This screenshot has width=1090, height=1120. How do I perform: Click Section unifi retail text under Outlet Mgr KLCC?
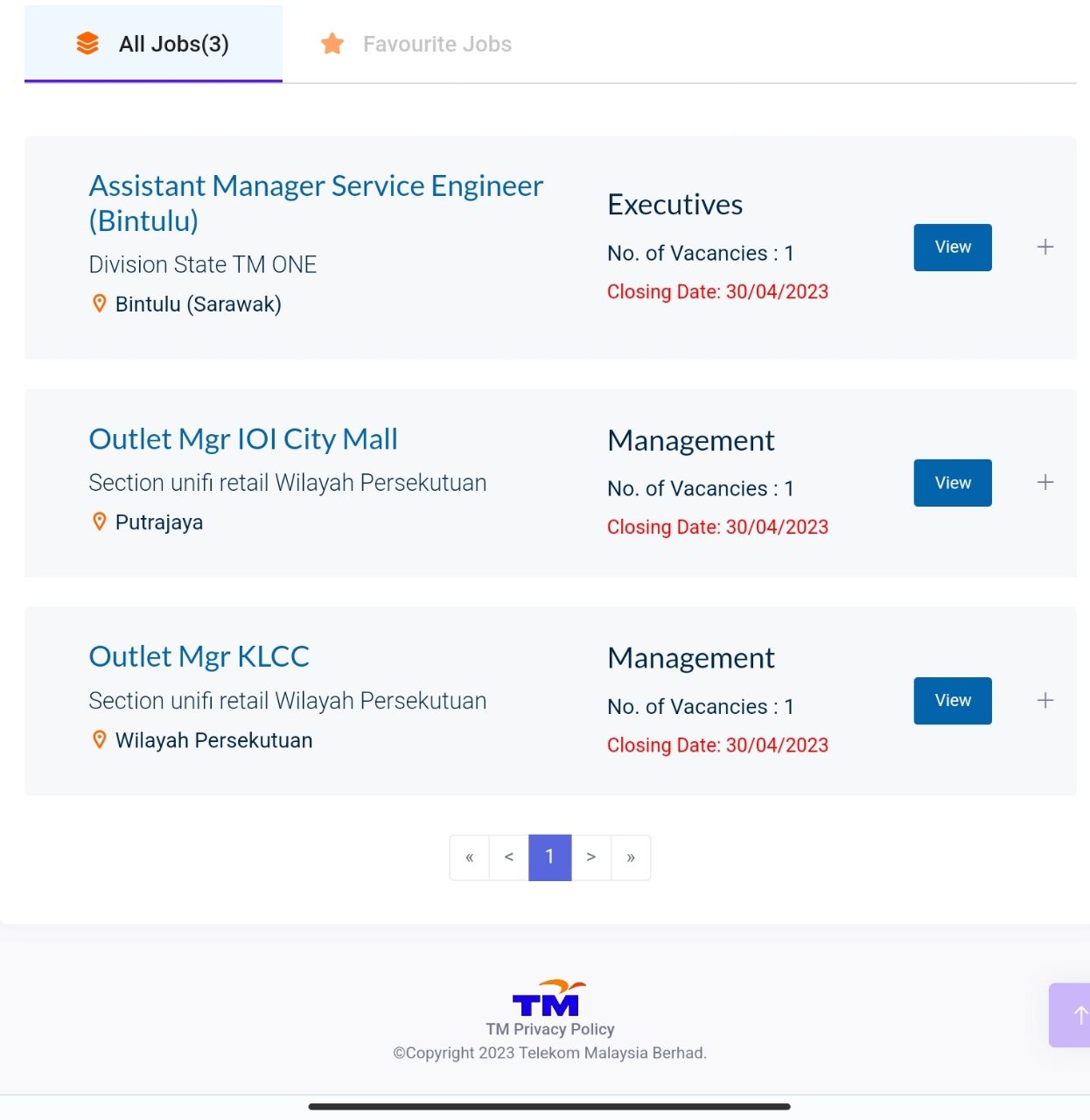[x=288, y=701]
